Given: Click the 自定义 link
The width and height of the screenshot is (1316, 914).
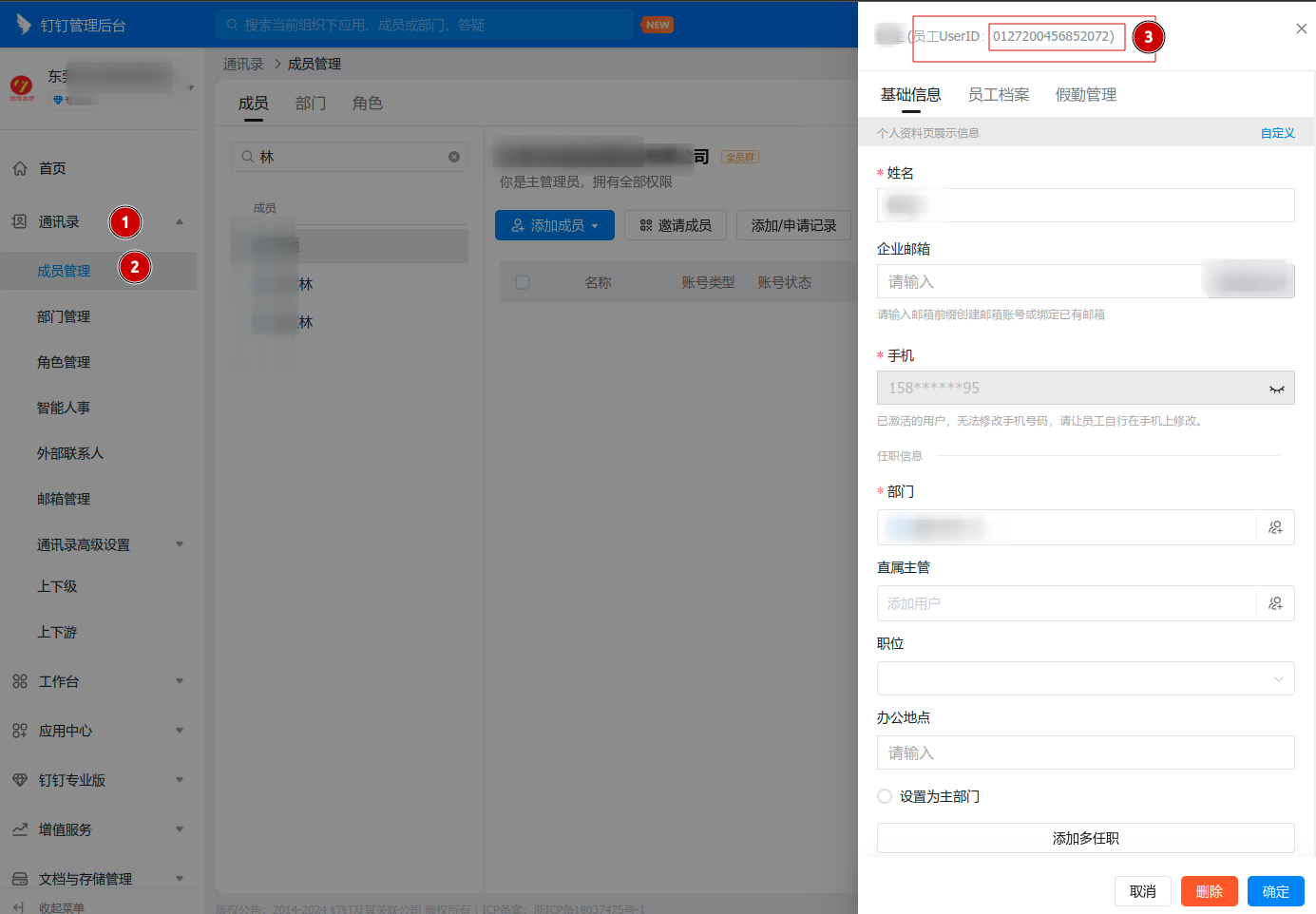Looking at the screenshot, I should tap(1277, 133).
